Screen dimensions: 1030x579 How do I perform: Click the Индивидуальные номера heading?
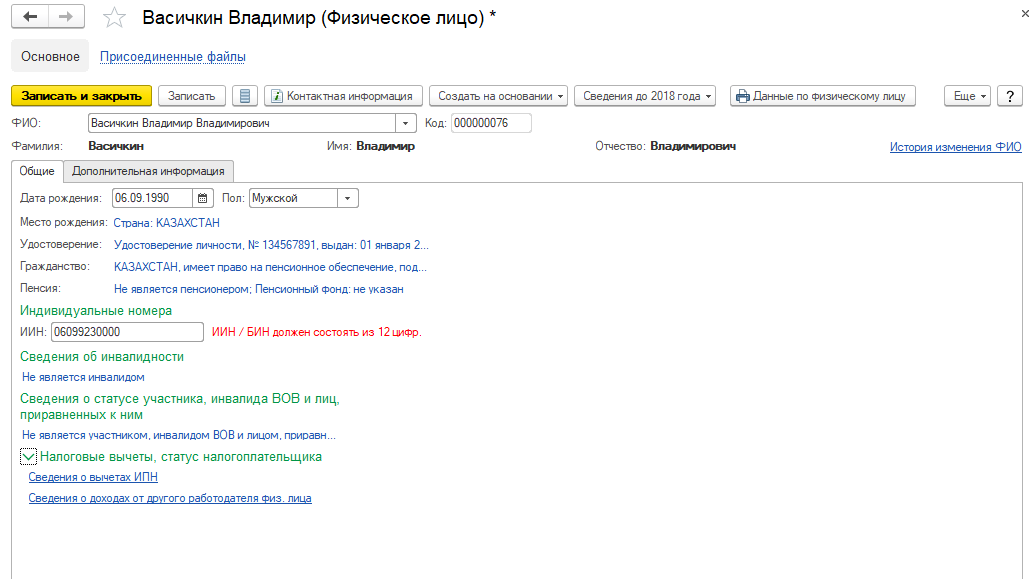[96, 311]
